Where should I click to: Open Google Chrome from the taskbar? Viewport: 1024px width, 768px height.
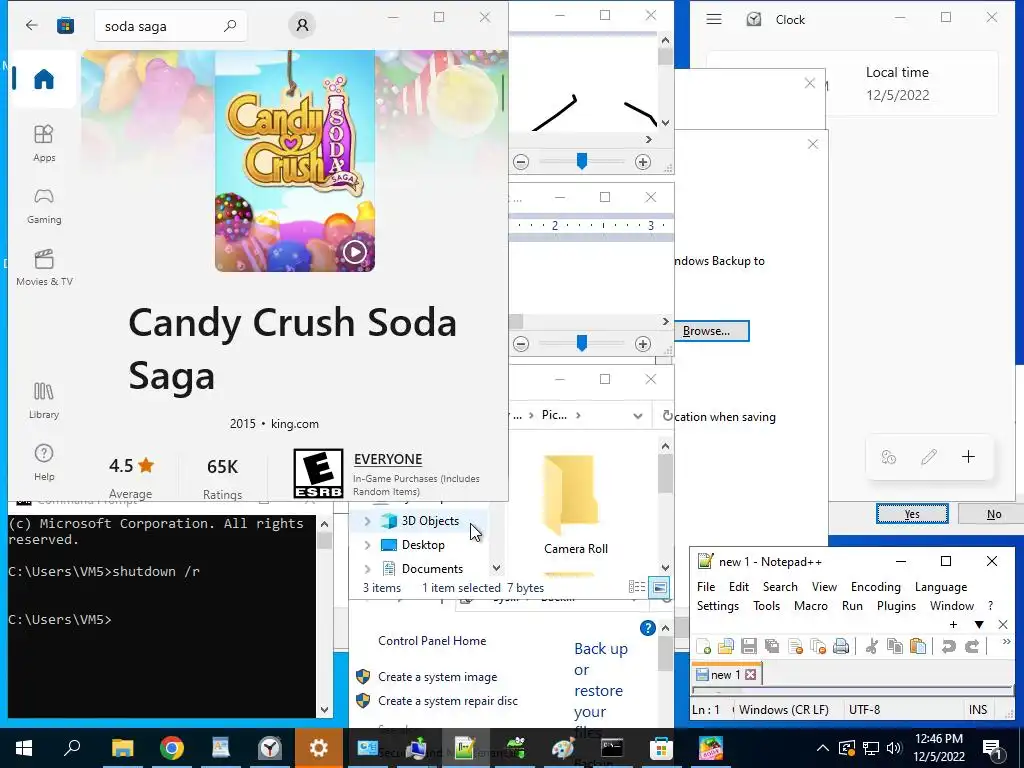(x=172, y=748)
